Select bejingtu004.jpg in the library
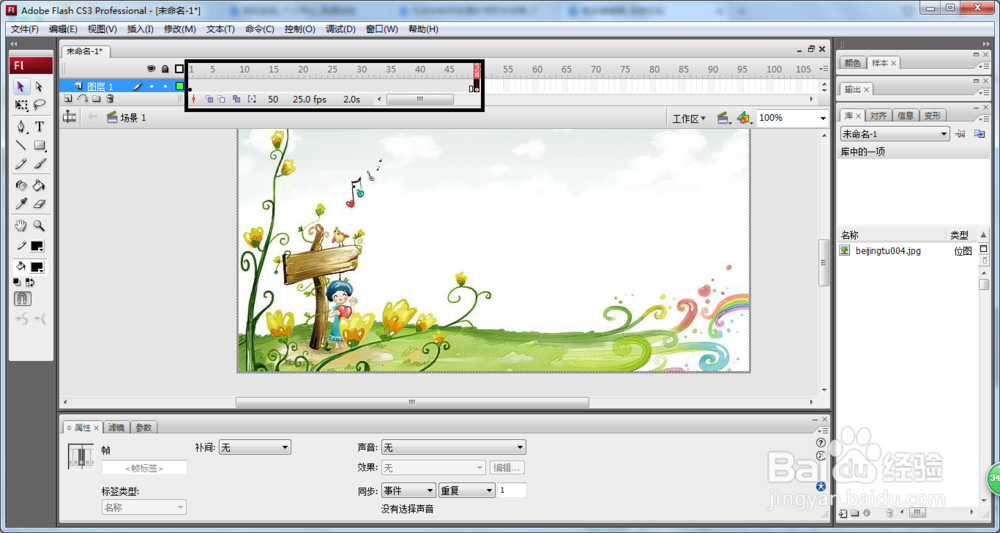 888,251
